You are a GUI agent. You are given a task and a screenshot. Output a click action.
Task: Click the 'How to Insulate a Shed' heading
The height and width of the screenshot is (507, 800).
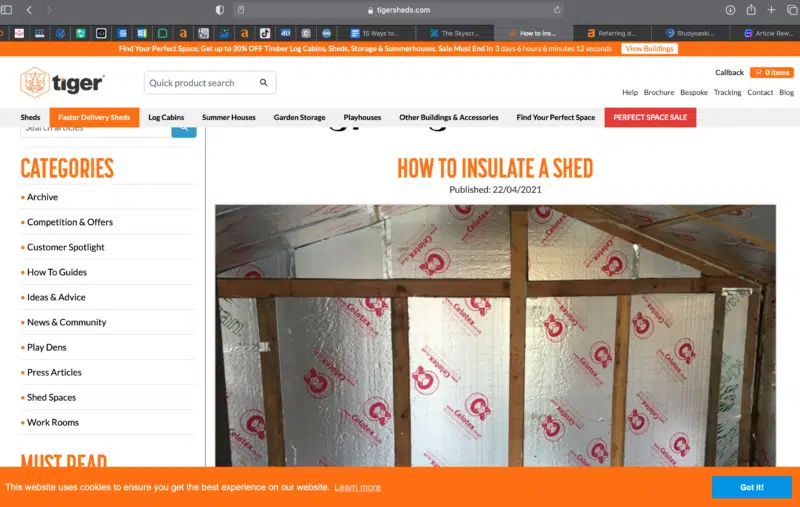[x=495, y=168]
